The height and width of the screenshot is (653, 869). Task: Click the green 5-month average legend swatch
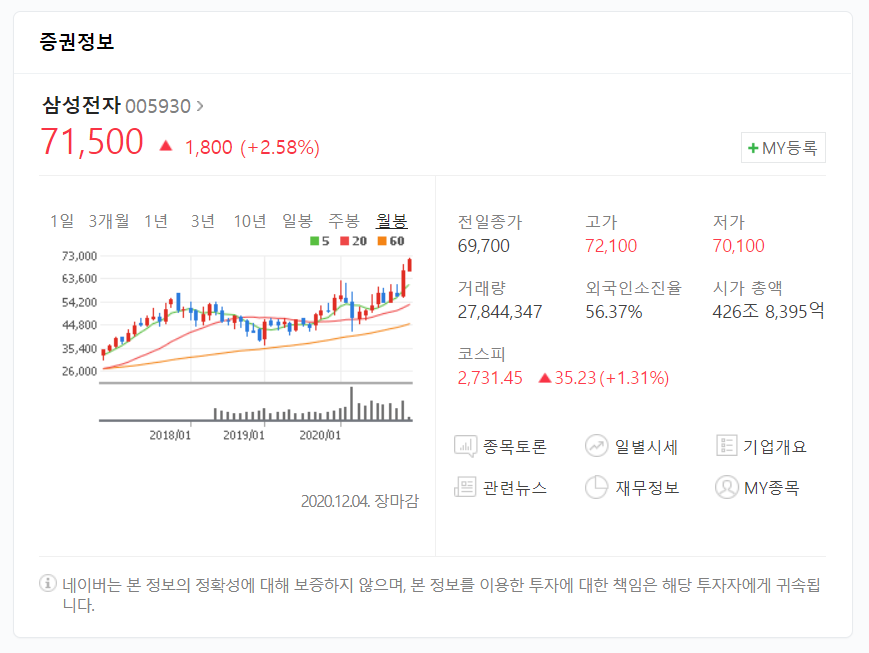point(314,241)
